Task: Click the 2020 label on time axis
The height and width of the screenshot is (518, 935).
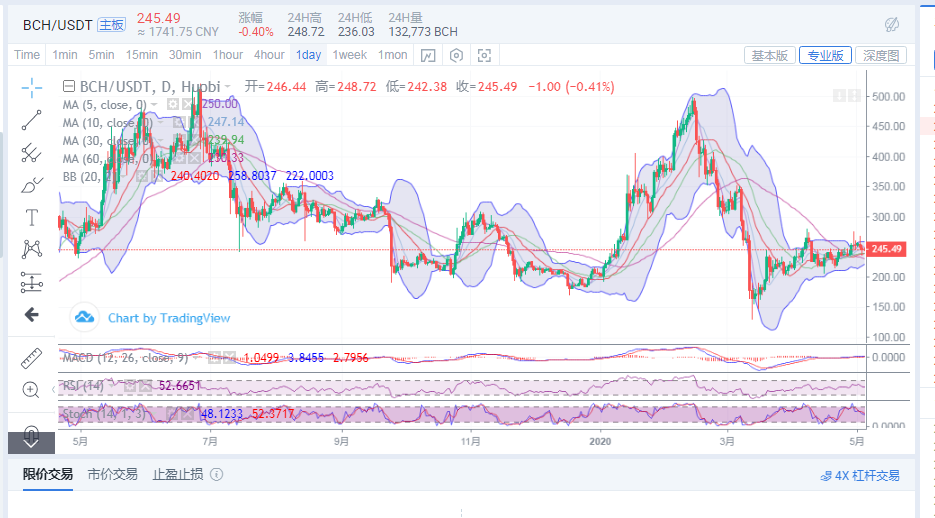Action: tap(600, 441)
